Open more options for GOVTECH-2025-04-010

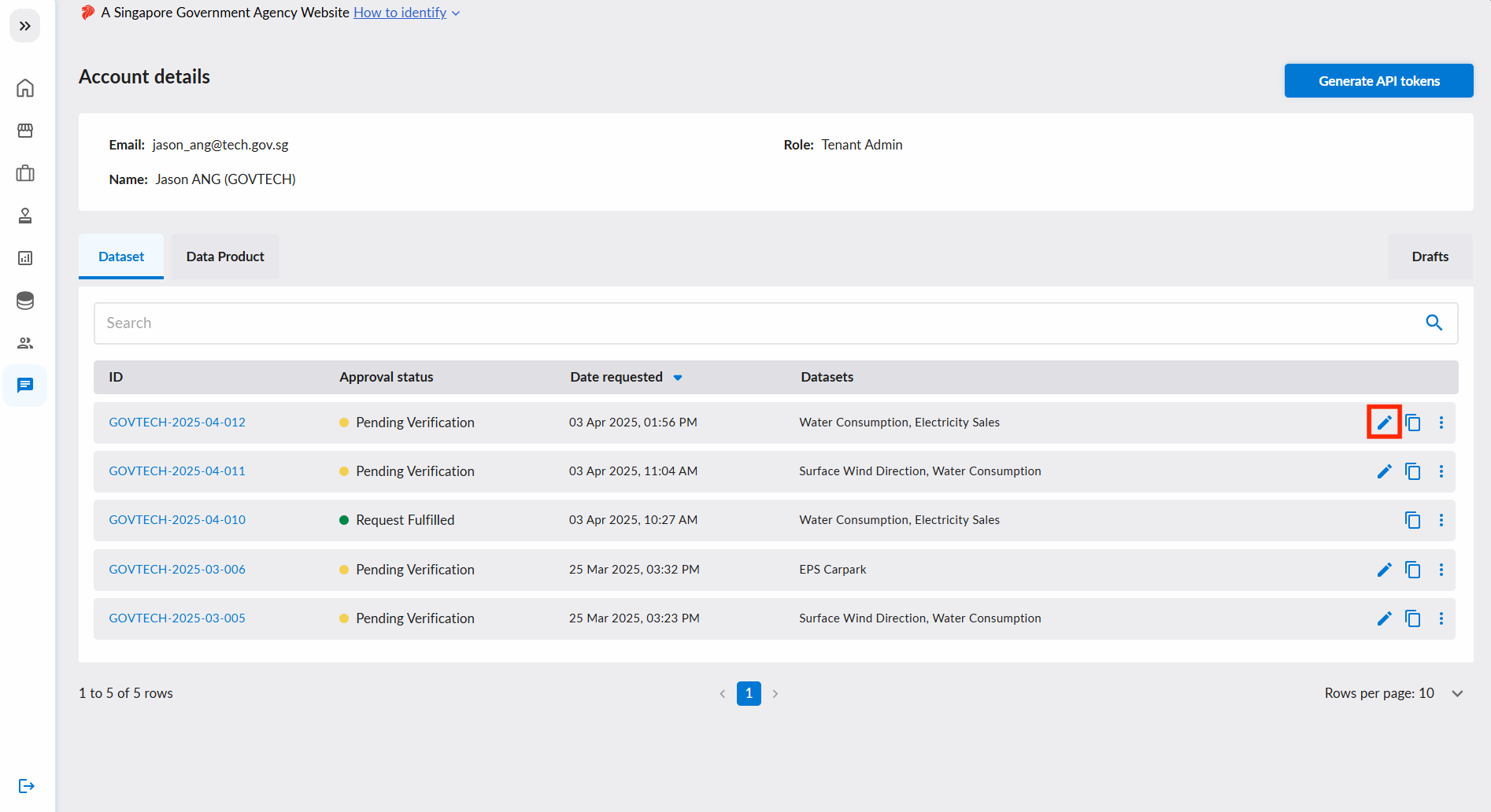pos(1441,520)
